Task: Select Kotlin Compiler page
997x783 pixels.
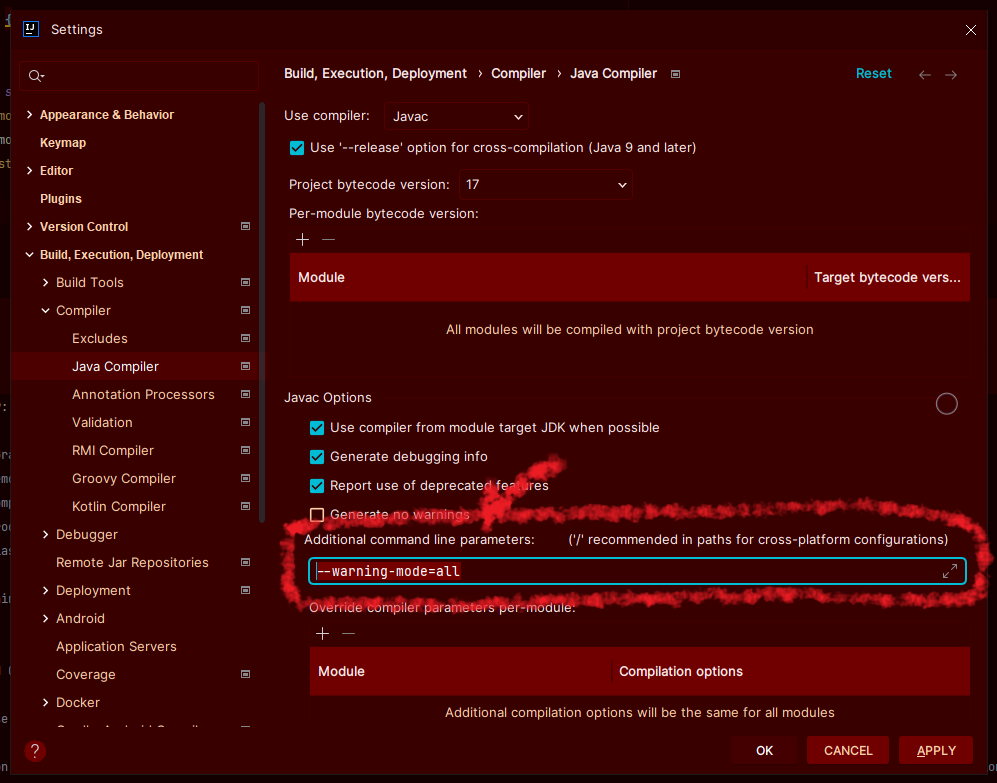Action: (x=119, y=506)
